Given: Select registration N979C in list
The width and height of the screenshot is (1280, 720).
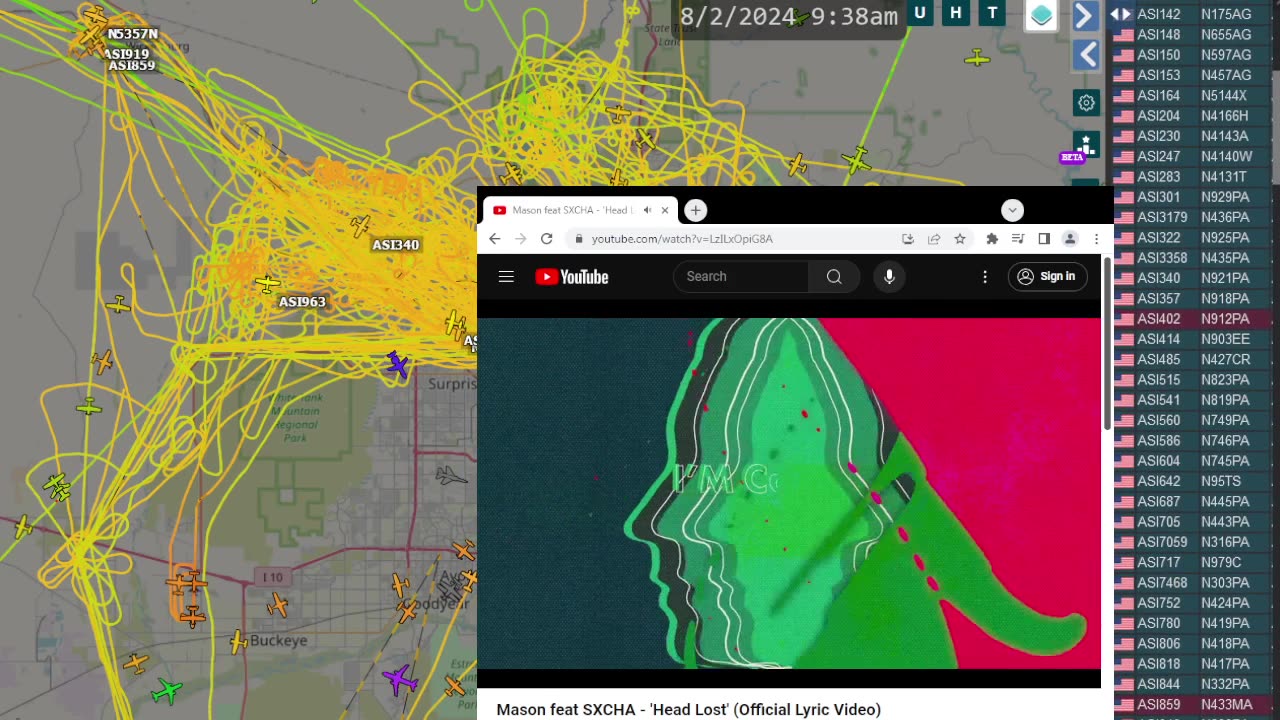Looking at the screenshot, I should tap(1220, 562).
